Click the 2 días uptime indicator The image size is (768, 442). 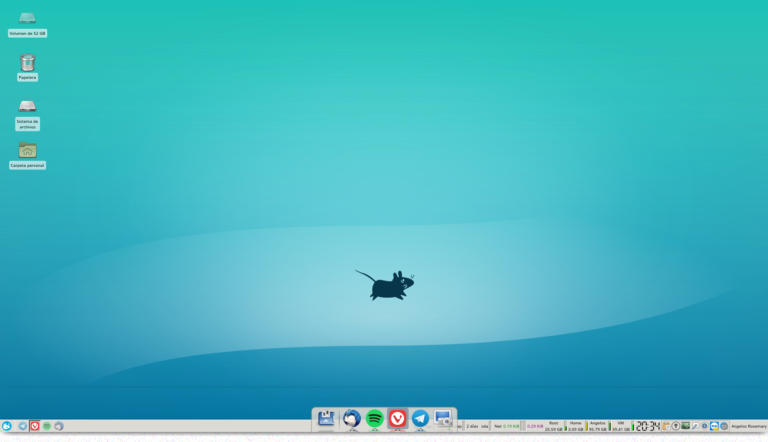[472, 426]
